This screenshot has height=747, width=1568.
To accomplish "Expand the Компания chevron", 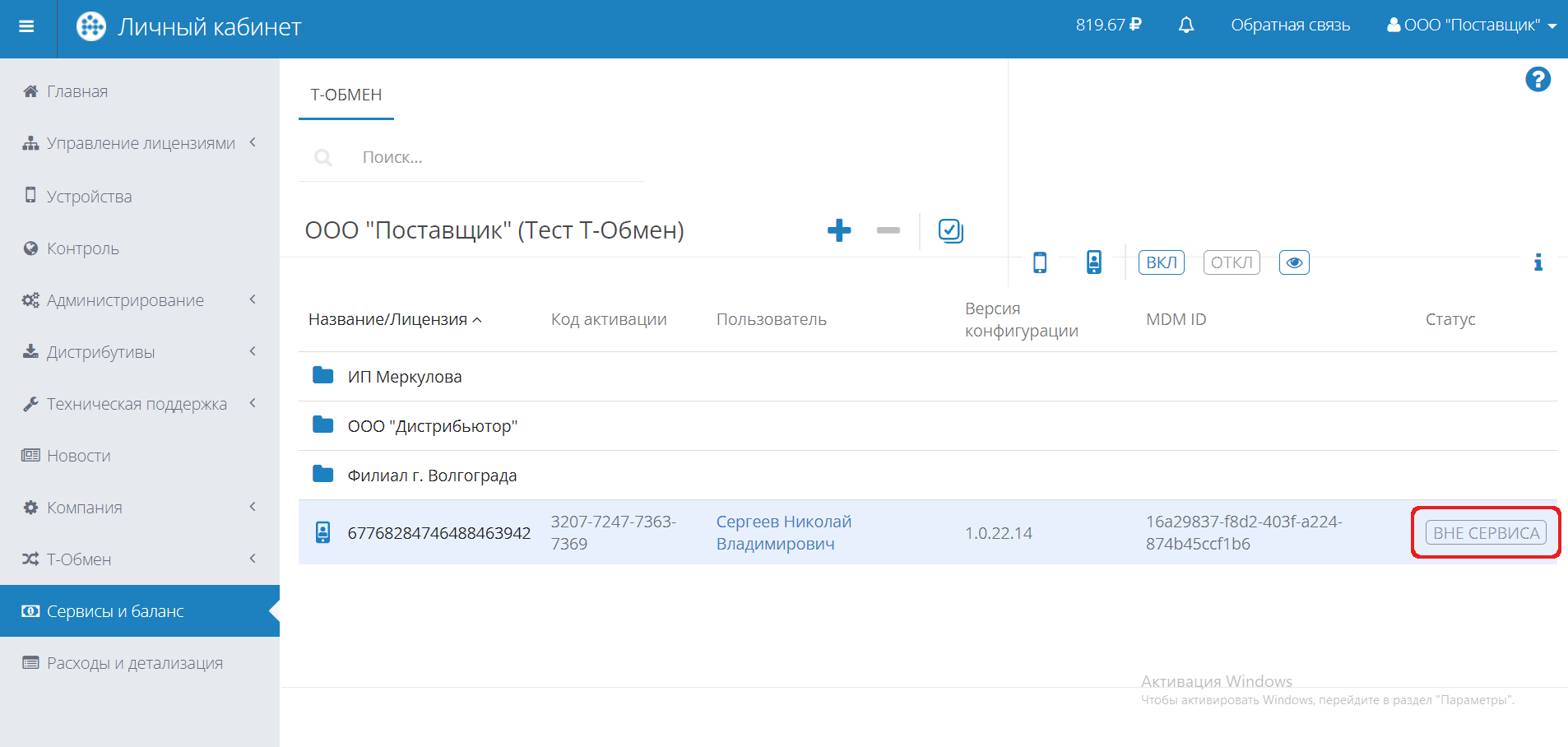I will [253, 507].
